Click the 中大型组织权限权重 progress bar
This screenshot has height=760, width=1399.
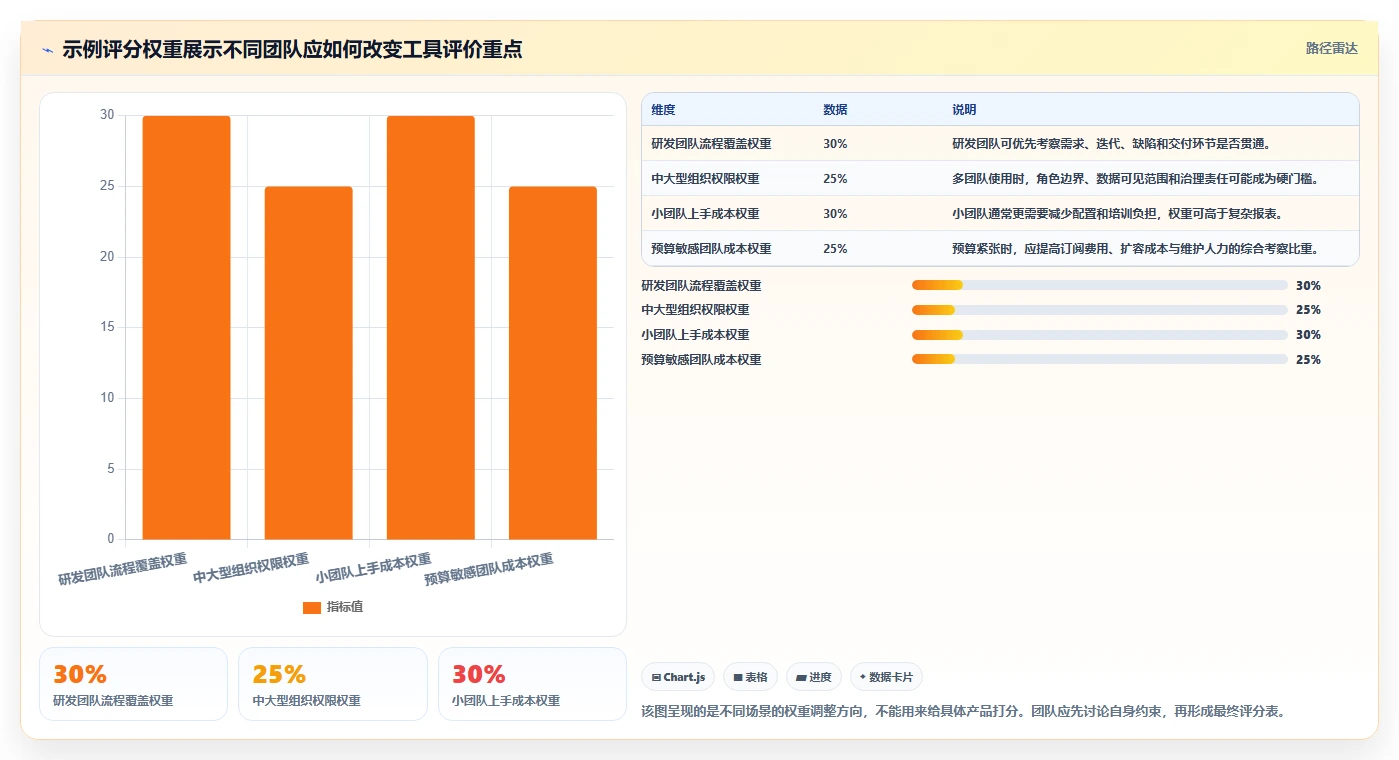coord(1099,310)
